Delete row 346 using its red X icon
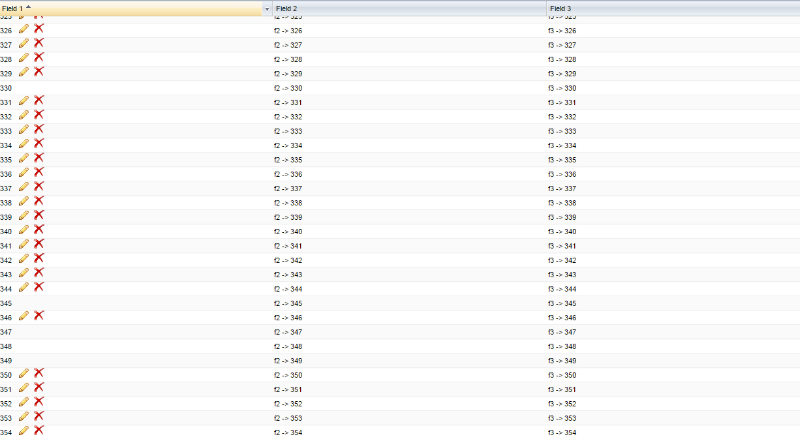 click(39, 315)
